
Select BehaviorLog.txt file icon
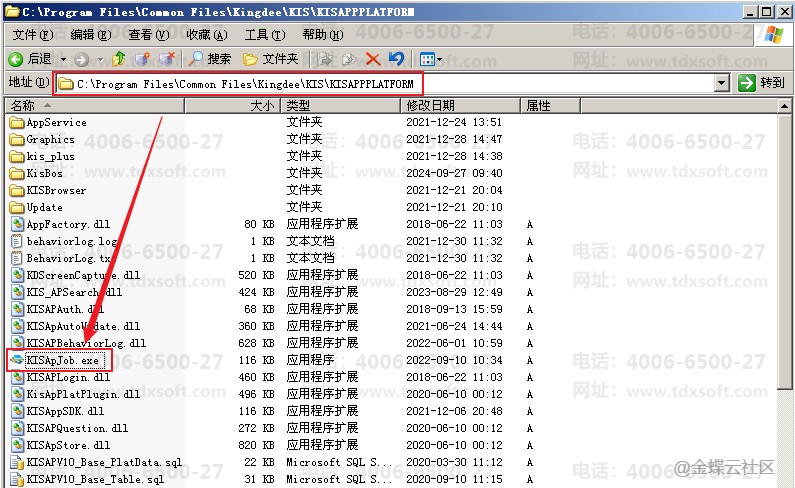coord(17,258)
